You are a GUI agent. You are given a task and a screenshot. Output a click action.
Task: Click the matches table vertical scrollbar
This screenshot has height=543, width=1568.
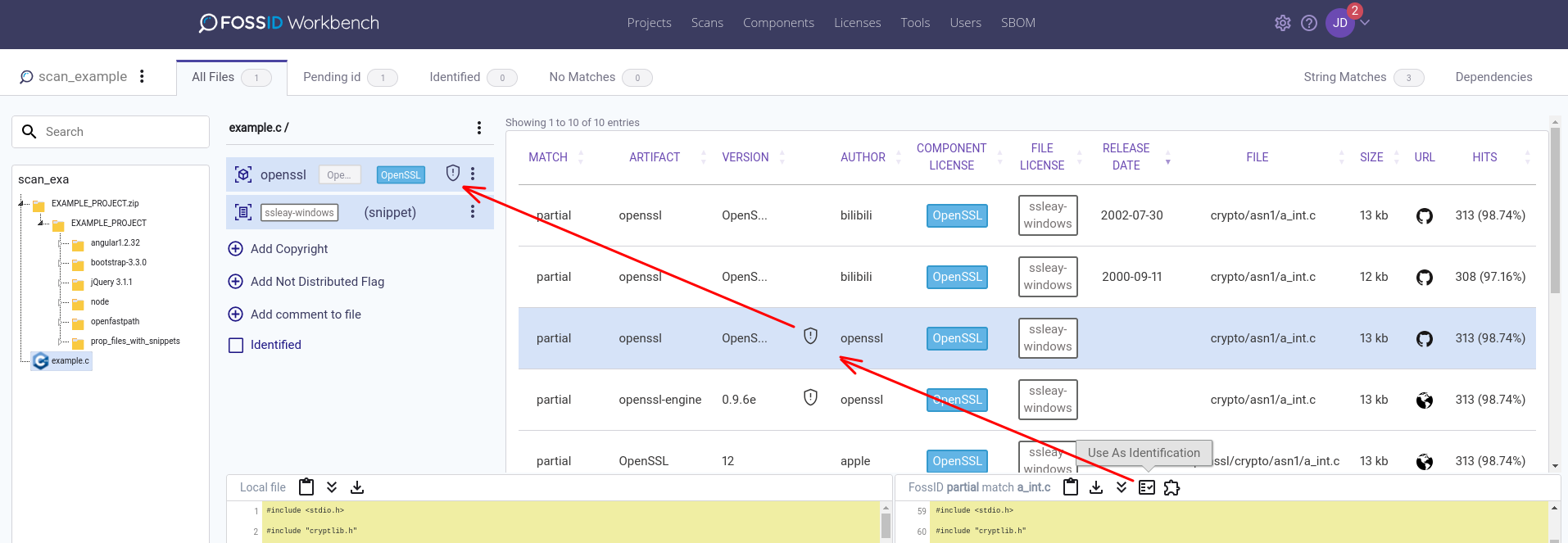pos(1555,211)
